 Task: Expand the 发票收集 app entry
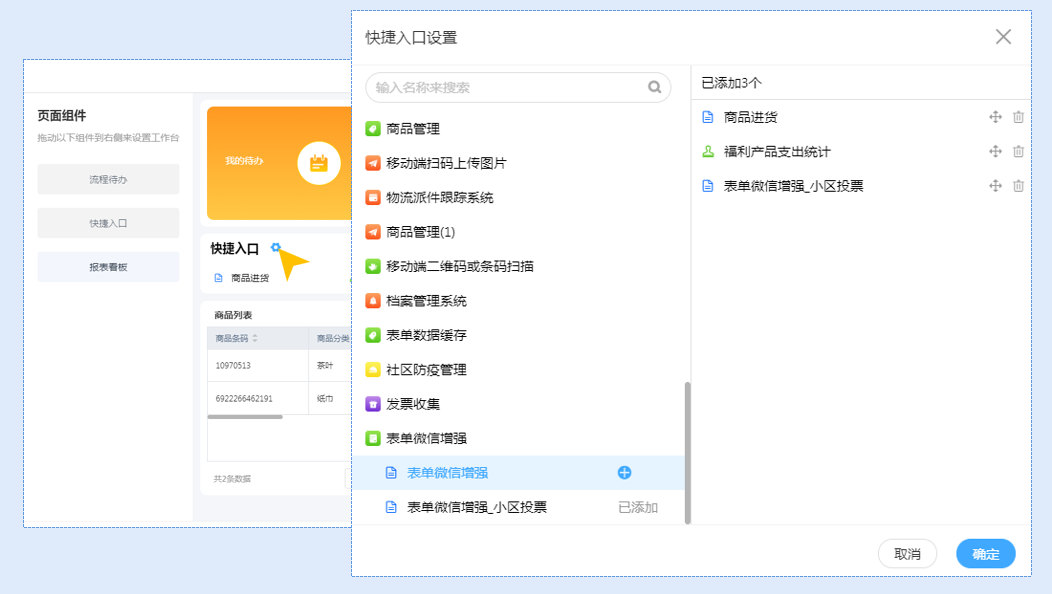pos(412,404)
